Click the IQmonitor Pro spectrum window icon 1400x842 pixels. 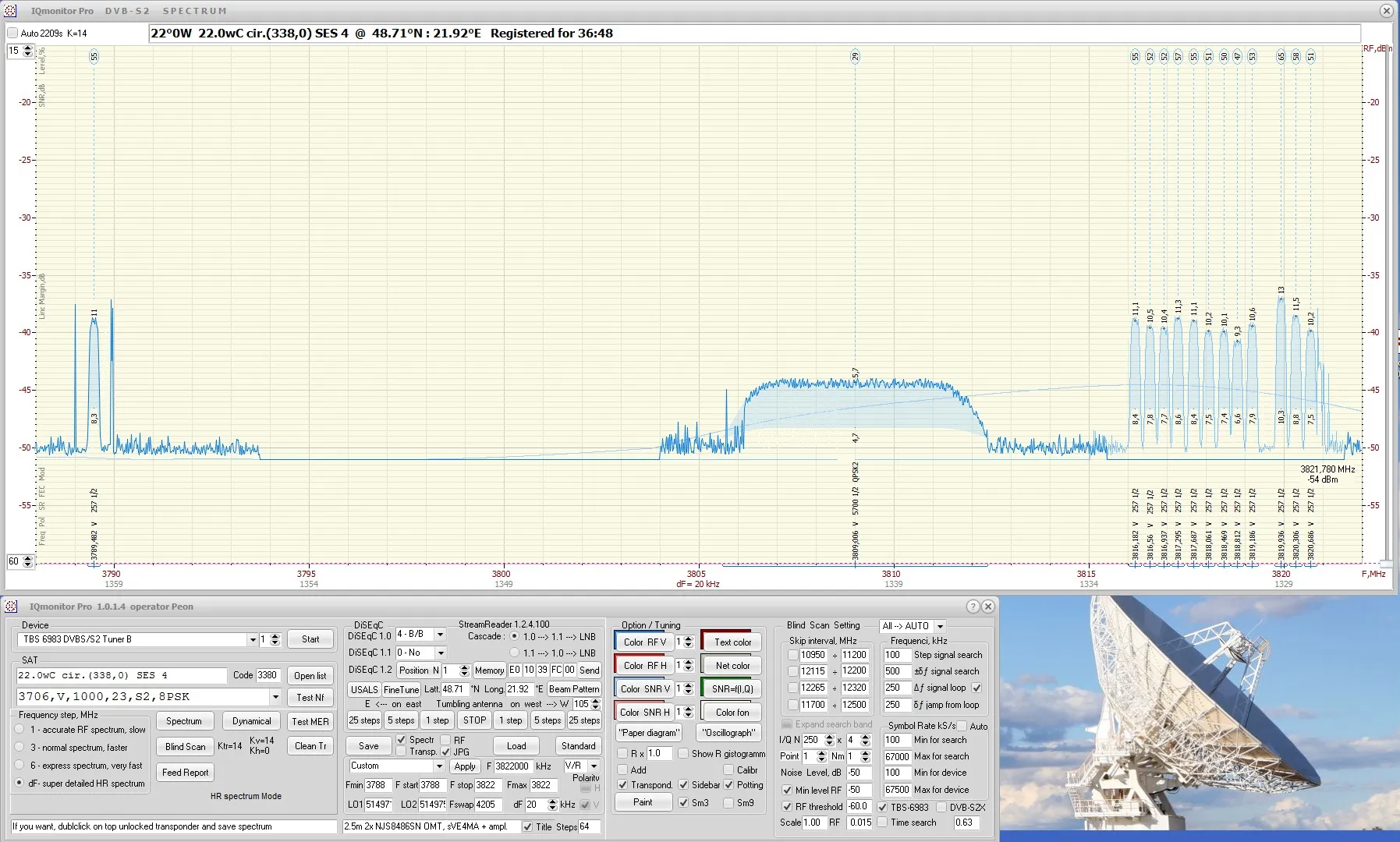(10, 11)
